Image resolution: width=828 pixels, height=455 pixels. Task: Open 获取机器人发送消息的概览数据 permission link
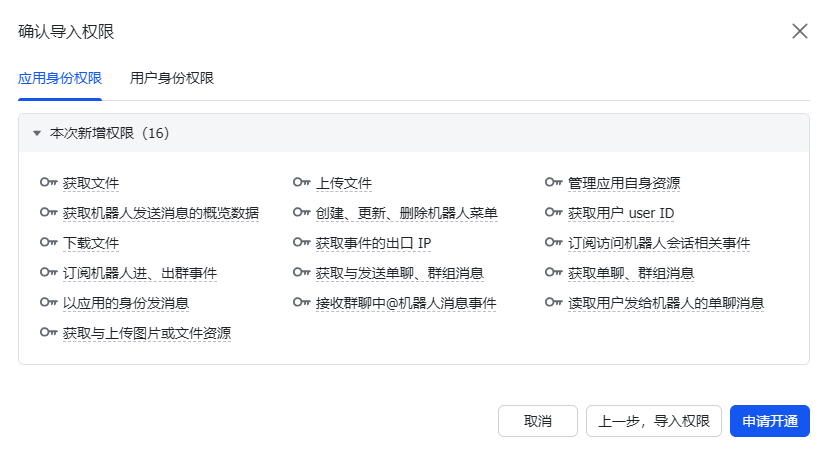tap(160, 213)
